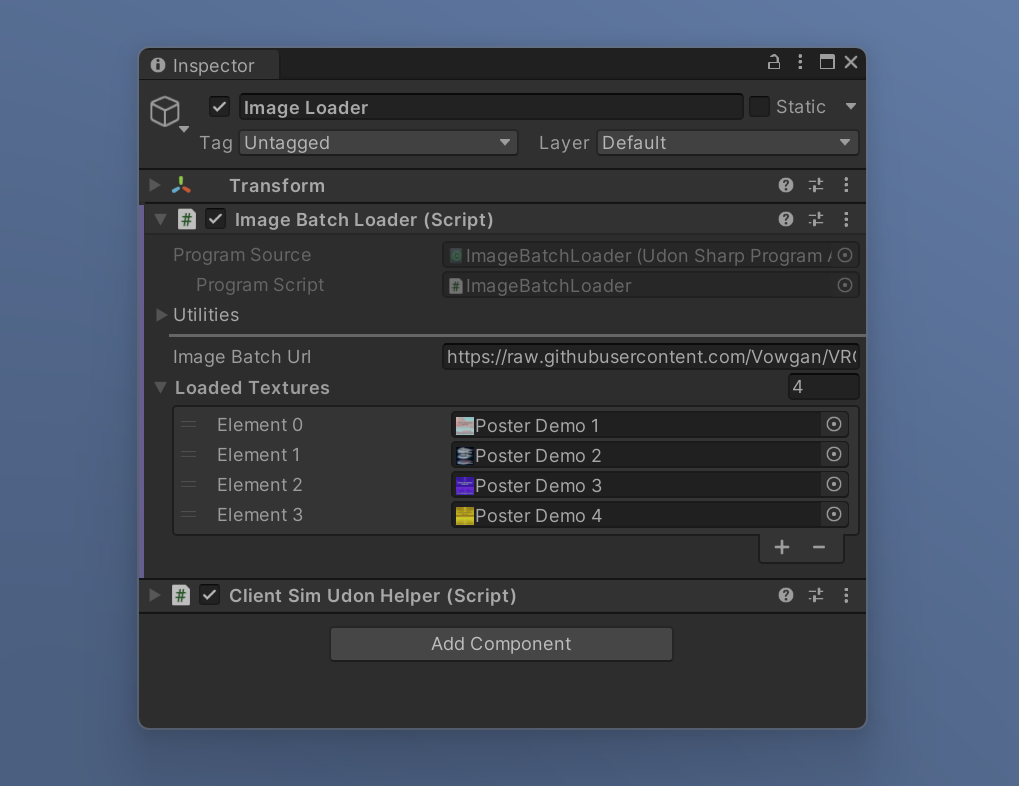Open the Layer dropdown set to Default
1019x786 pixels.
click(x=727, y=143)
